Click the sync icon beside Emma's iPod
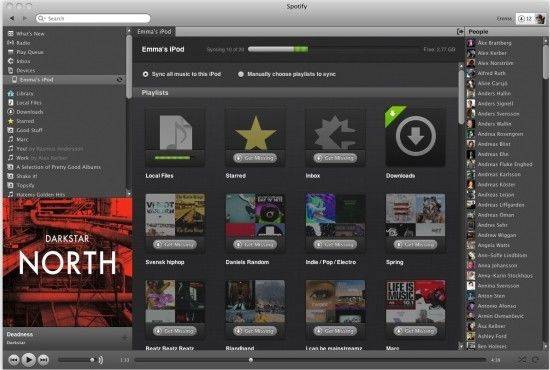 click(119, 80)
